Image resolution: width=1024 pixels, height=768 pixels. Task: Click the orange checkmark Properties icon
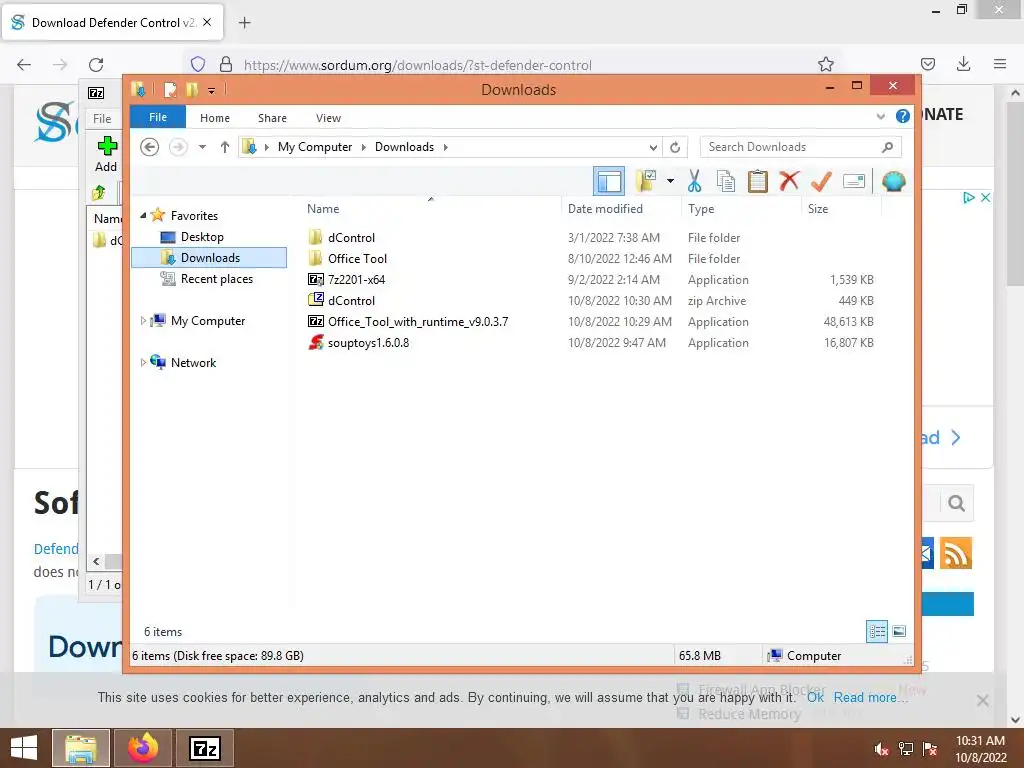[x=821, y=181]
